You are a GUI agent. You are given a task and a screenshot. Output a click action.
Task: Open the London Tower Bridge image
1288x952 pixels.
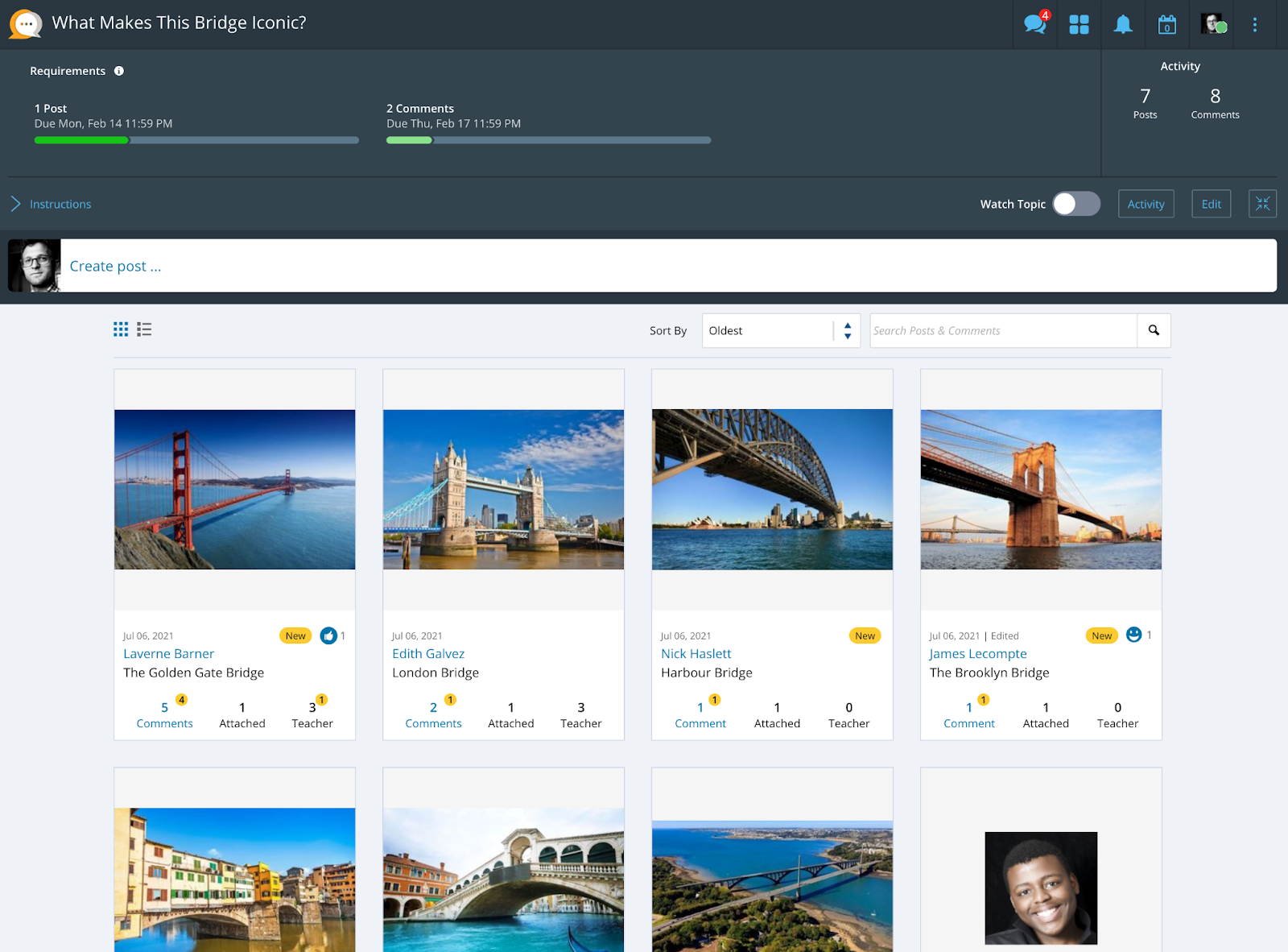pyautogui.click(x=503, y=490)
